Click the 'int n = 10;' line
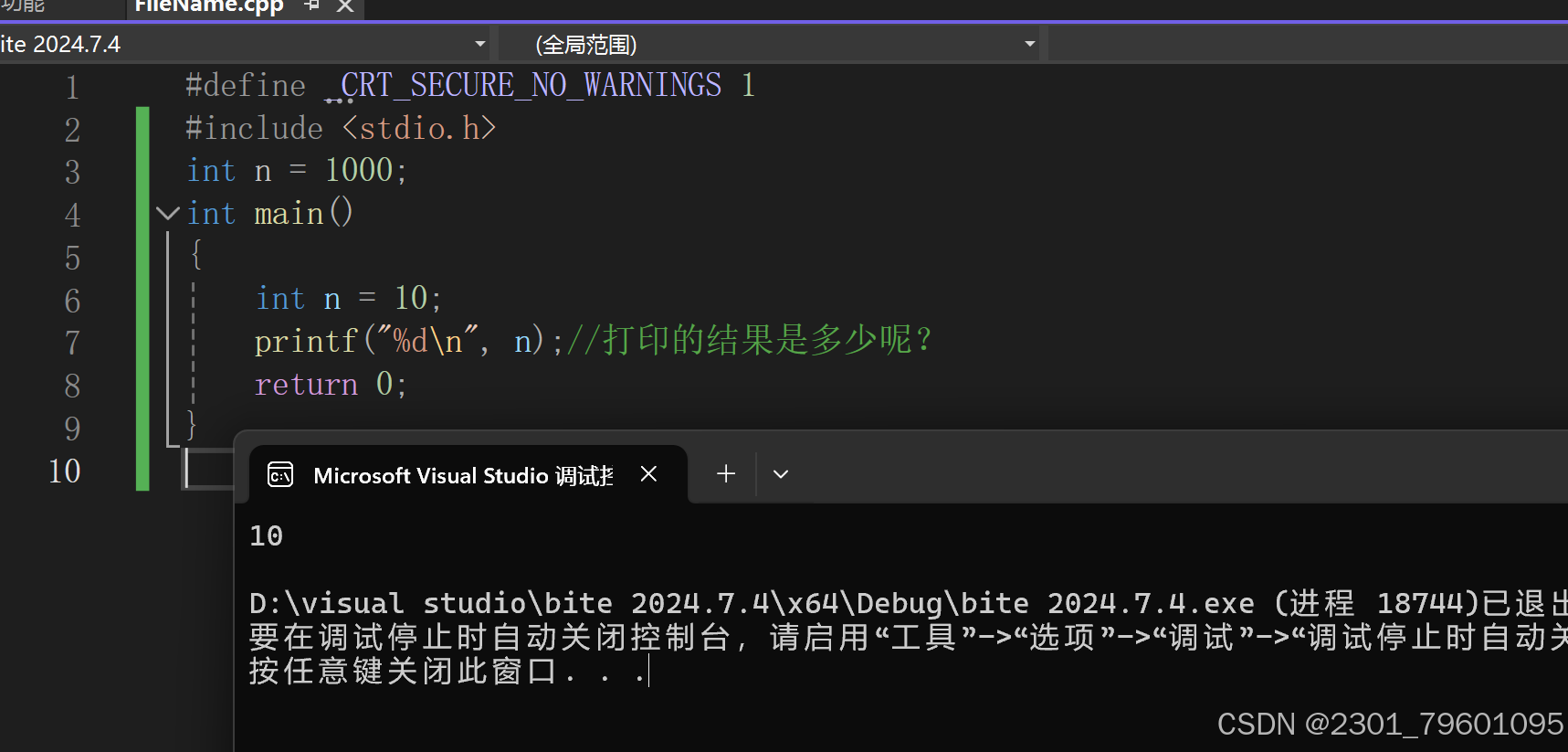The image size is (1568, 752). (x=349, y=299)
